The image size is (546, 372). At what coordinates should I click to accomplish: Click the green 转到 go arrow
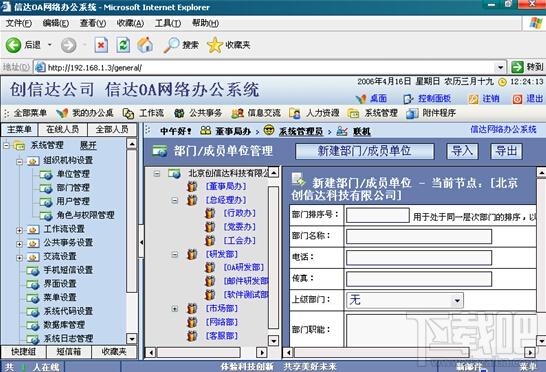click(x=517, y=67)
